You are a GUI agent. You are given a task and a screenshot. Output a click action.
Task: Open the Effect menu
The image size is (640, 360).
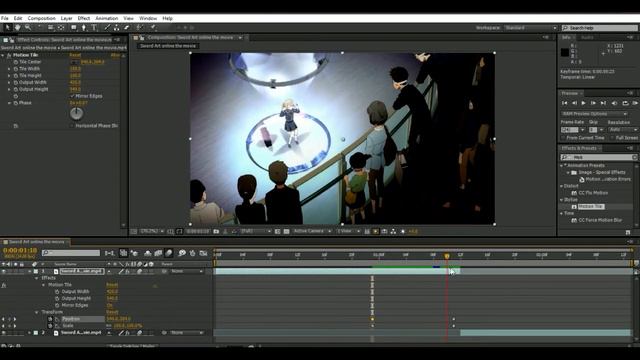pos(84,18)
